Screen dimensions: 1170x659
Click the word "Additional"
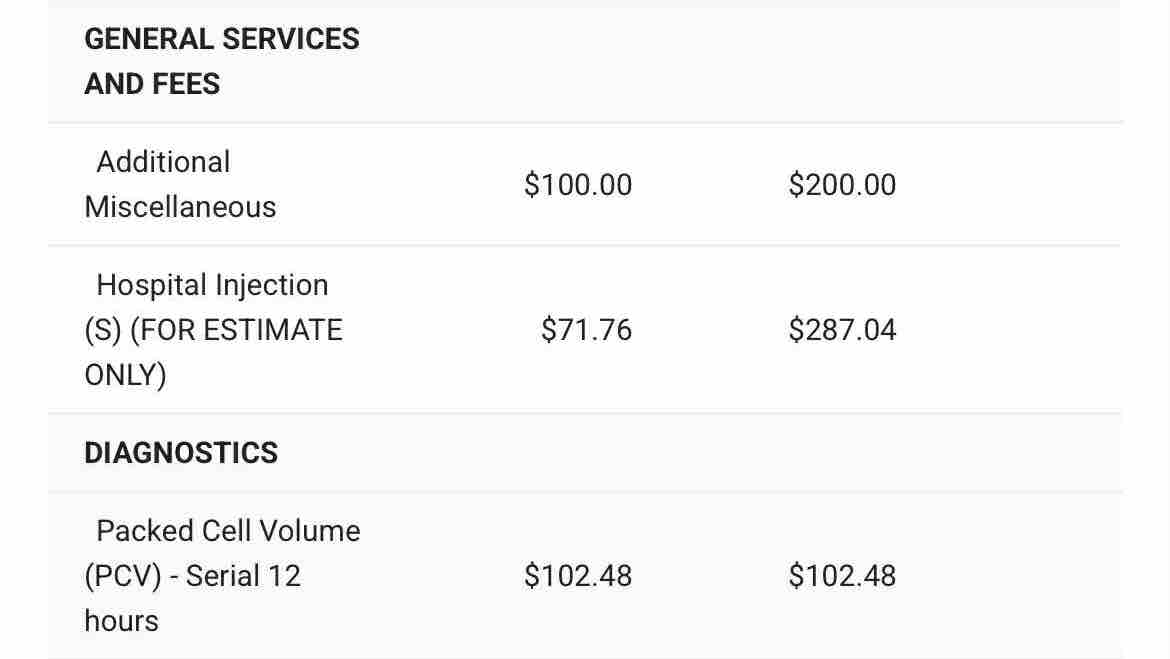163,162
